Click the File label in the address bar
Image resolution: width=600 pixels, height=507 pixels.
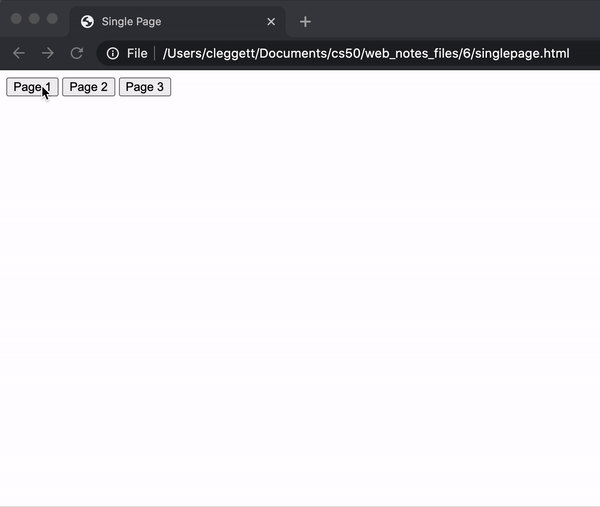[137, 53]
